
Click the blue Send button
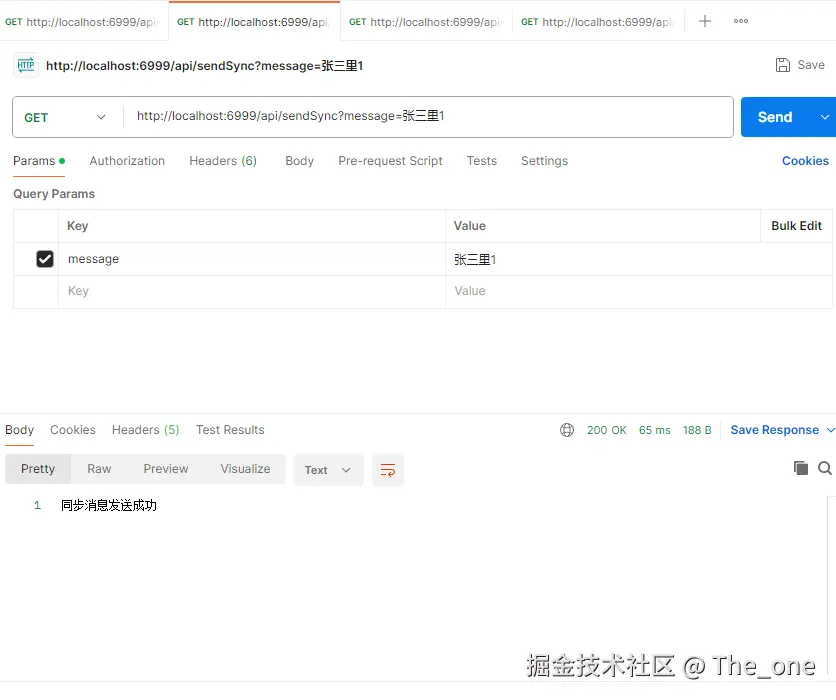tap(776, 117)
